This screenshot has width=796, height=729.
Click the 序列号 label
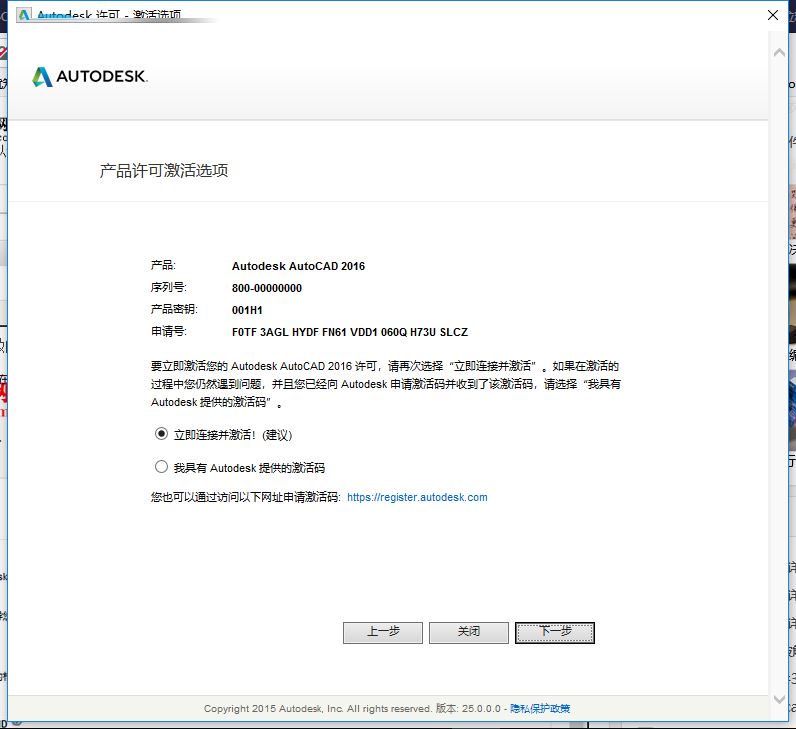pos(169,288)
